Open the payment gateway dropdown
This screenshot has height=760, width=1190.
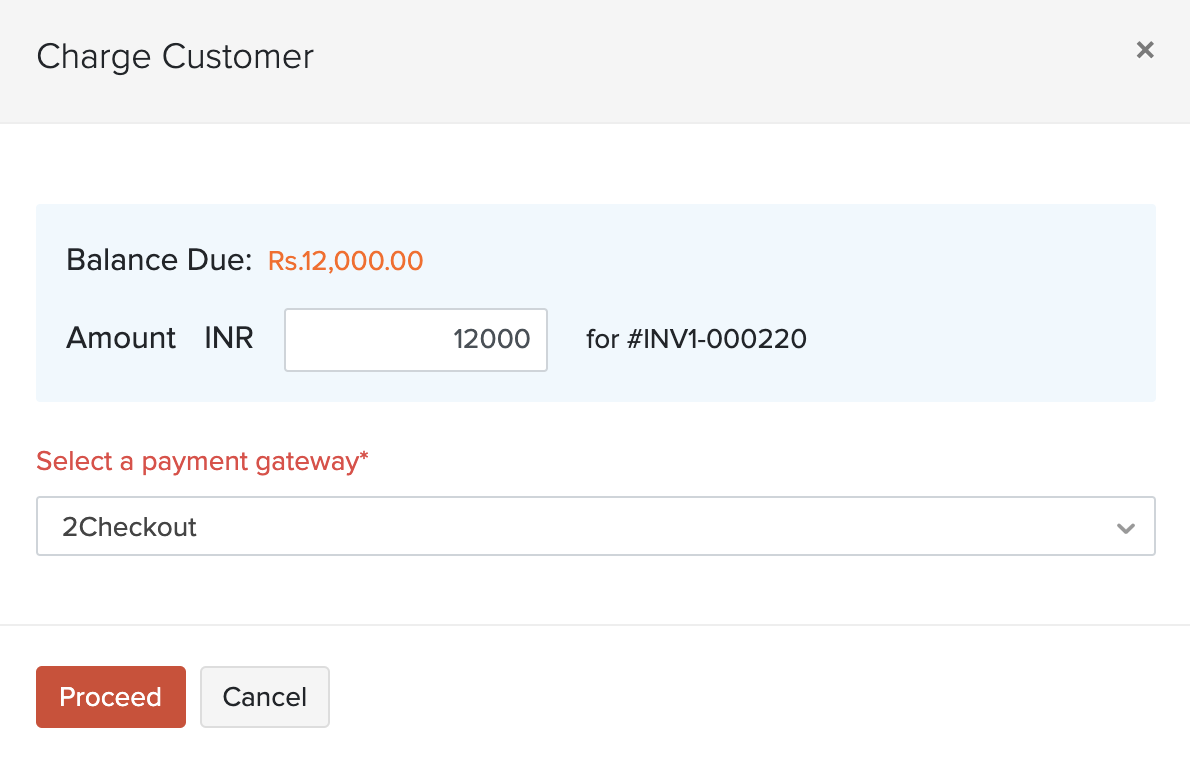point(595,526)
